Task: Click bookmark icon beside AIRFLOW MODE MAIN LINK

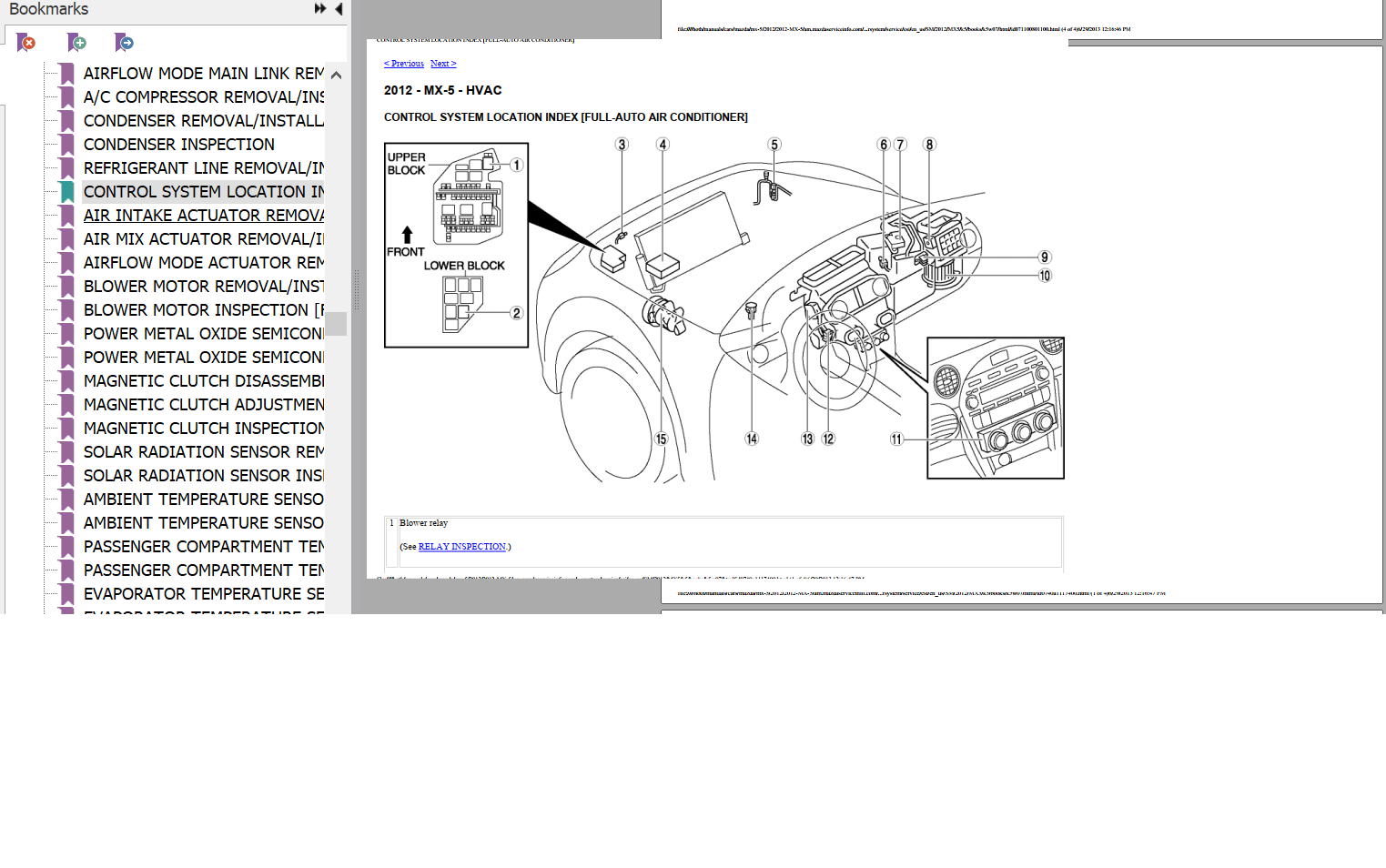Action: [x=66, y=74]
